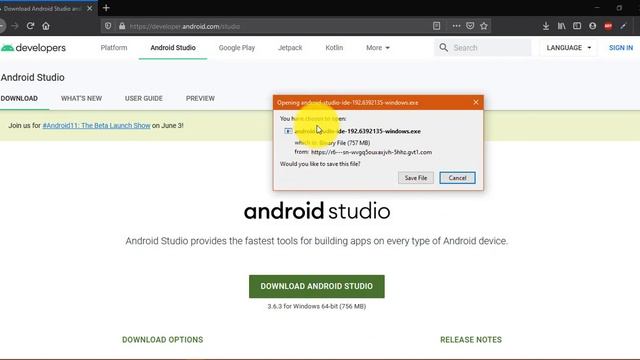Show sidebars toolbar icon

(x=577, y=26)
